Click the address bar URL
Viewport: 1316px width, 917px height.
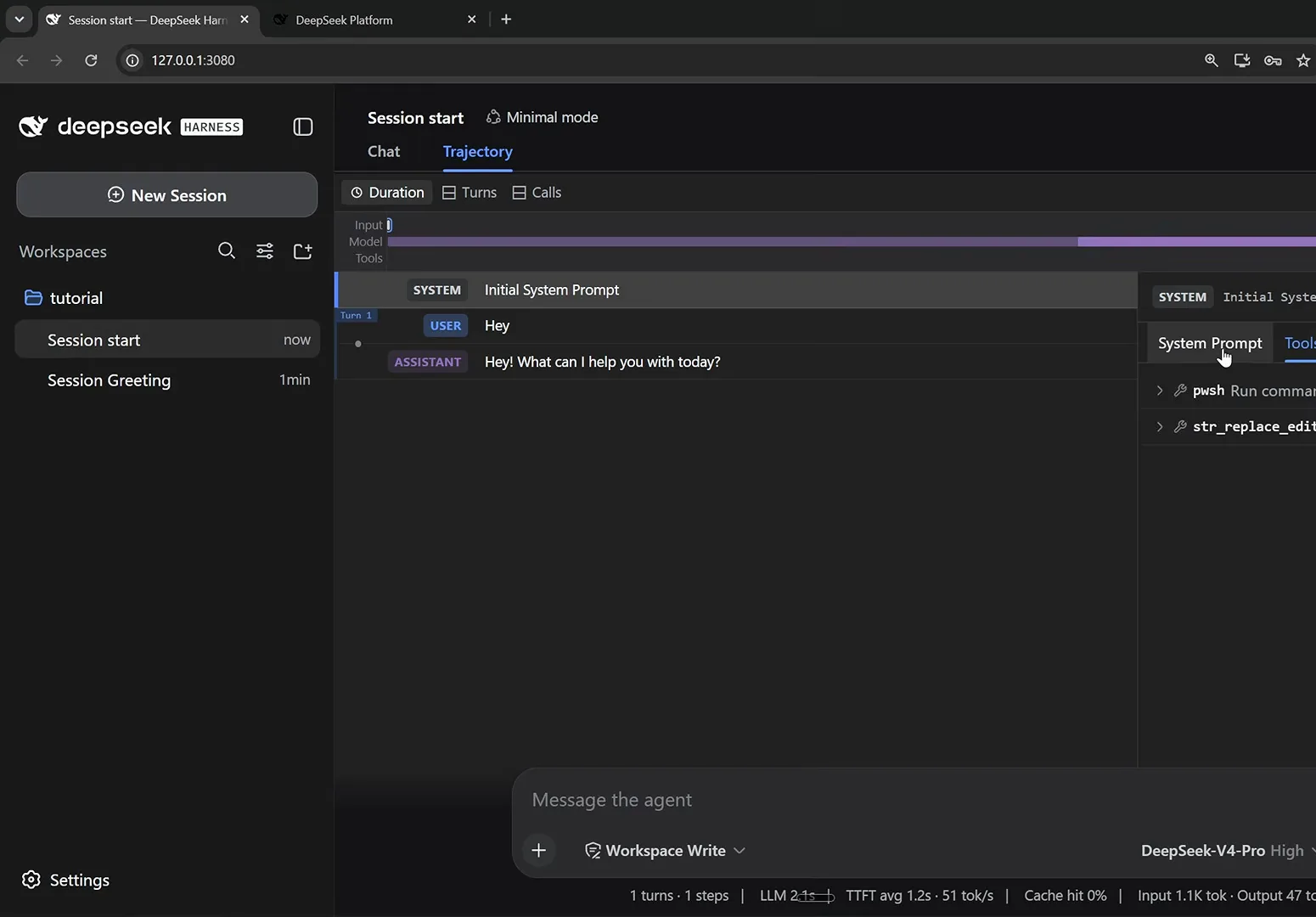(x=193, y=60)
